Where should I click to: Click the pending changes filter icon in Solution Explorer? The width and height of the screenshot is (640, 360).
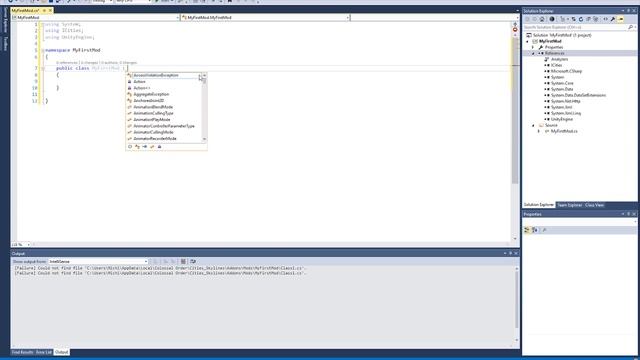point(564,19)
